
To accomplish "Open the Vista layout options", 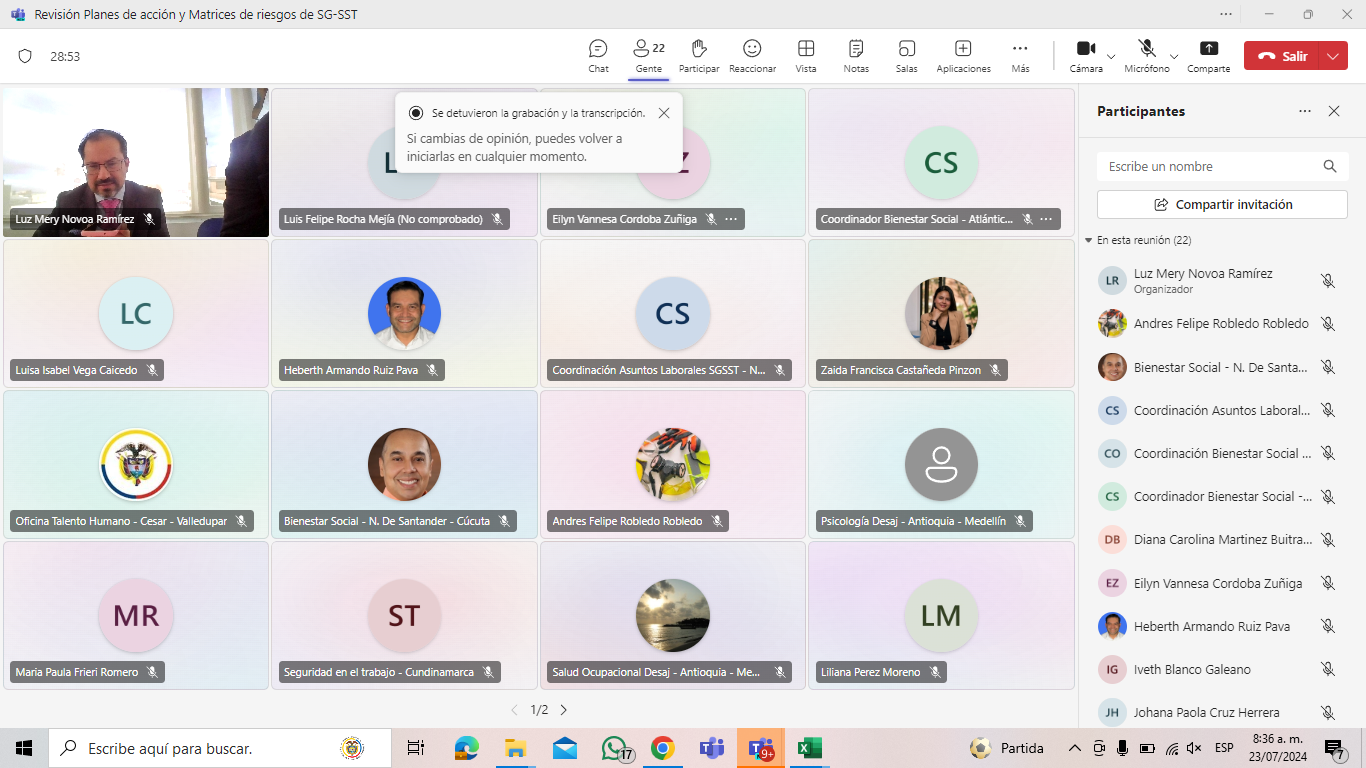I will 805,56.
